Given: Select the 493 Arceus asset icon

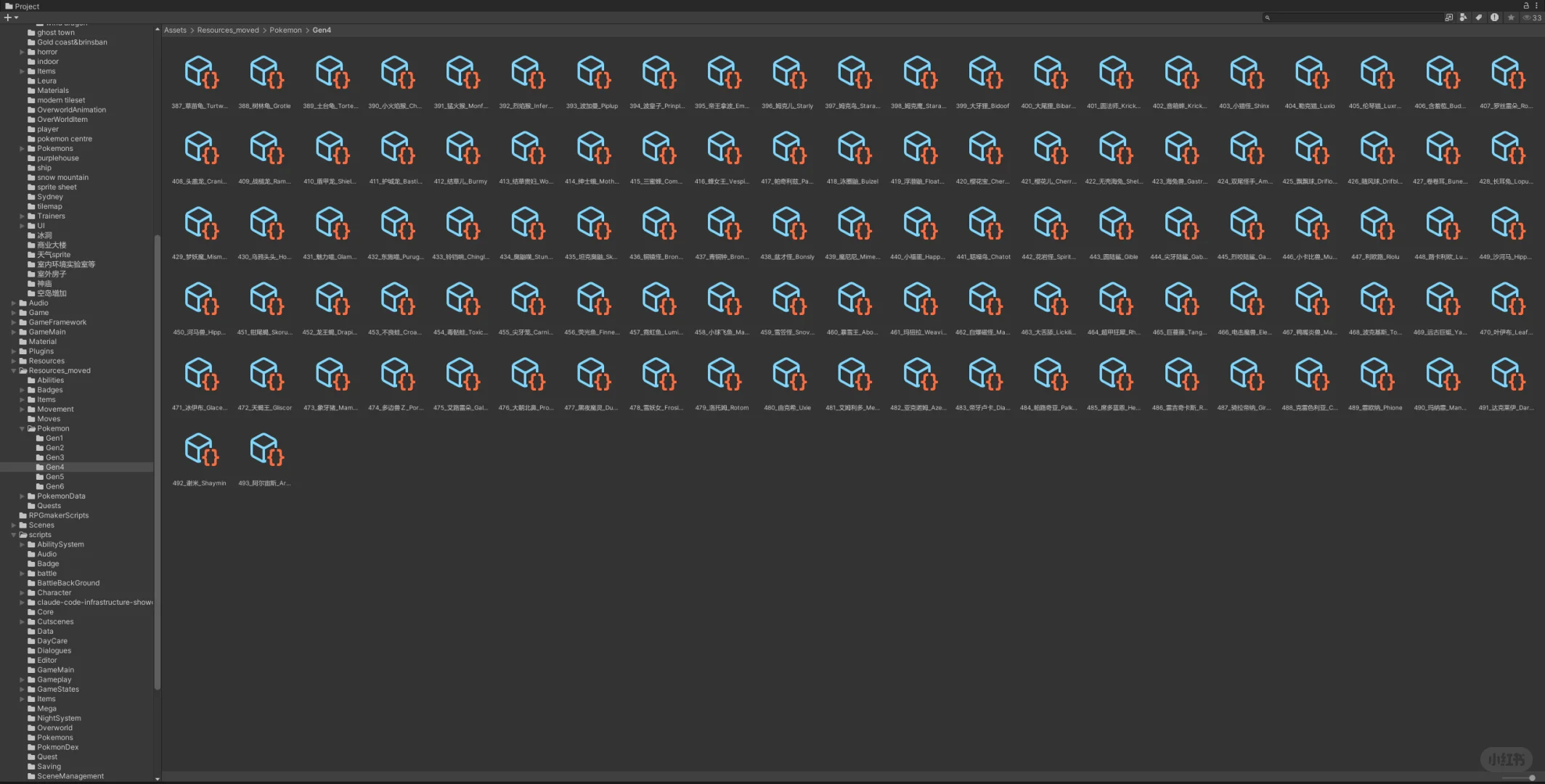Looking at the screenshot, I should click(x=265, y=450).
